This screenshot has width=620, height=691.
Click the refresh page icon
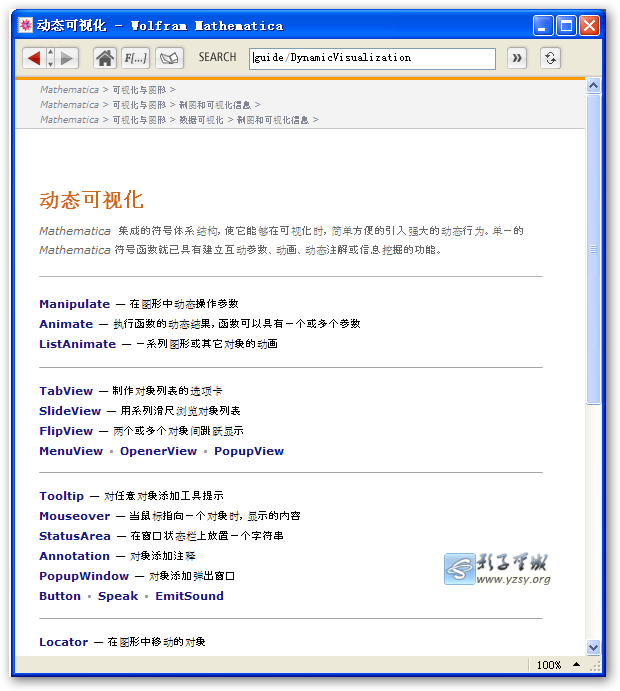550,58
